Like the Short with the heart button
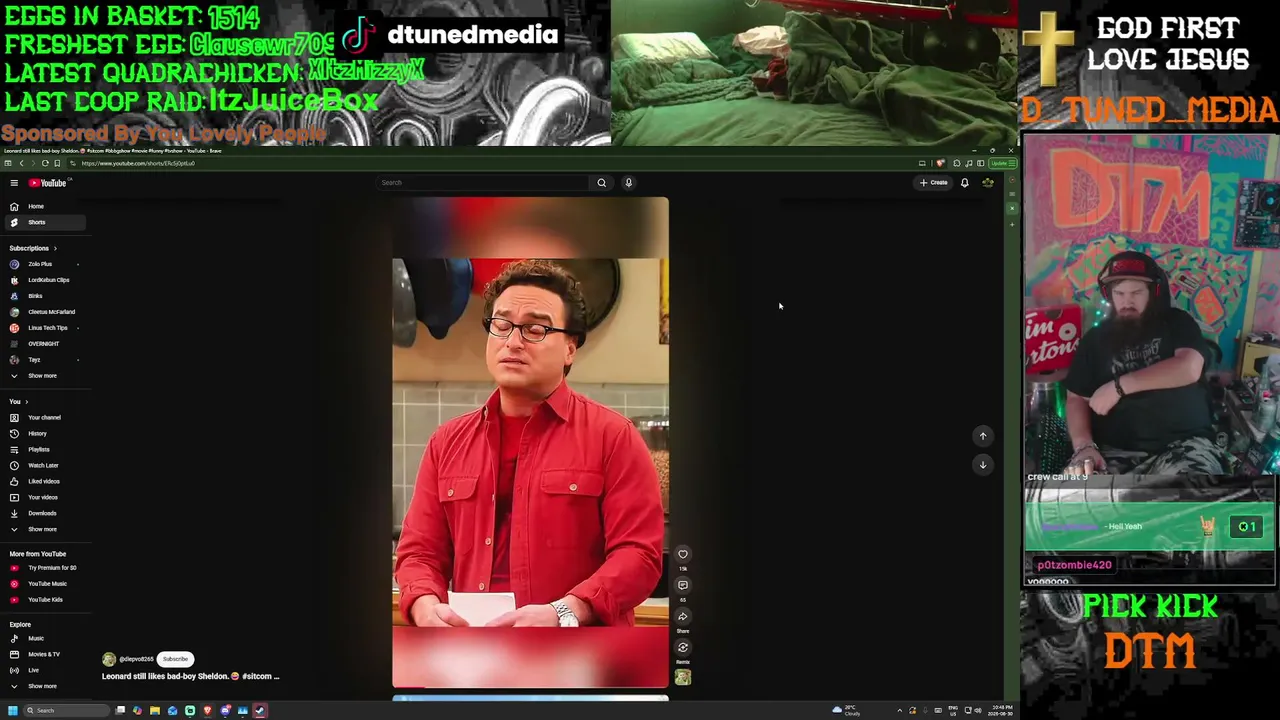Screen dimensions: 1280x720 [683, 554]
